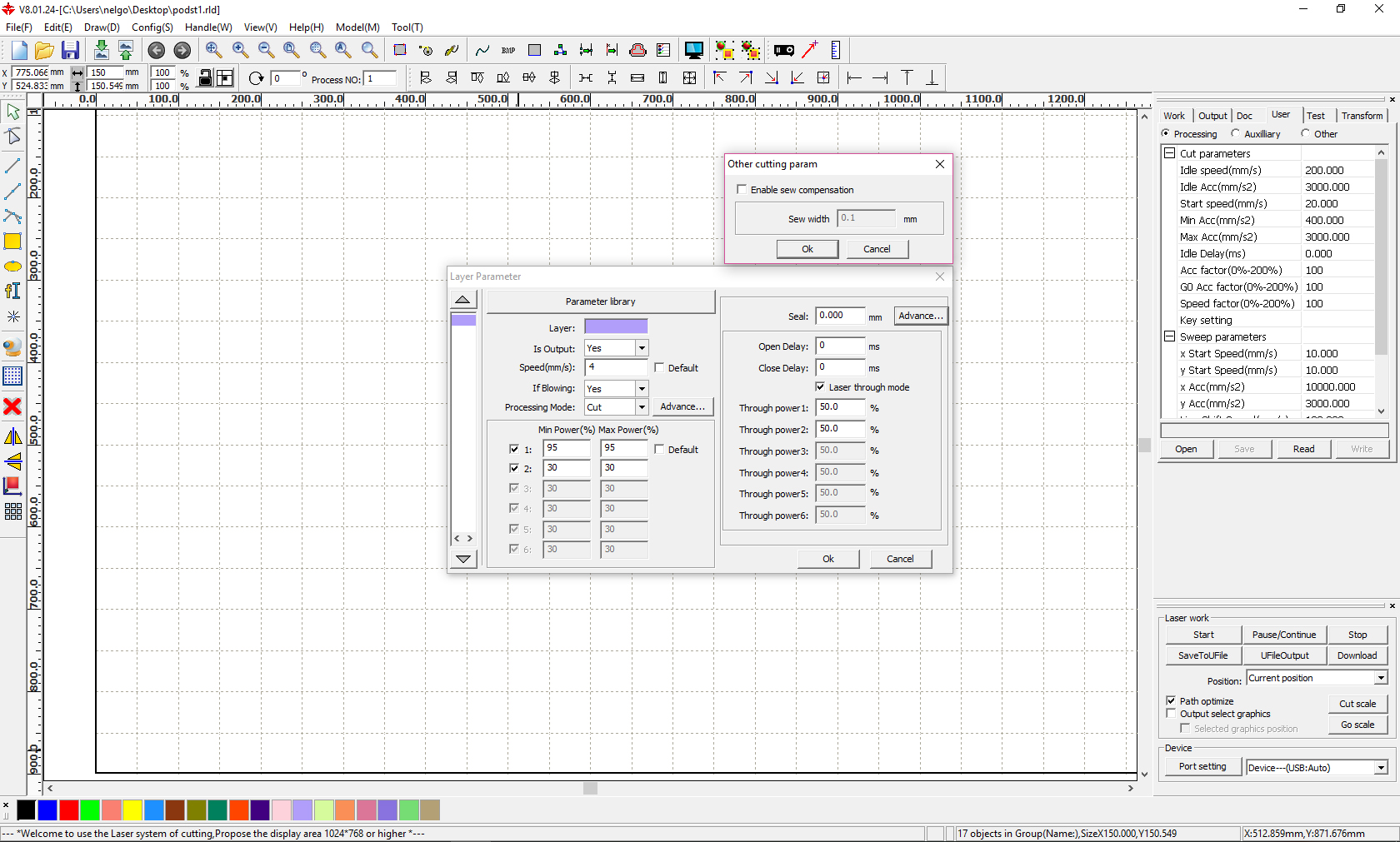This screenshot has height=842, width=1400.
Task: Pick the black color in bottom palette
Action: click(x=26, y=810)
